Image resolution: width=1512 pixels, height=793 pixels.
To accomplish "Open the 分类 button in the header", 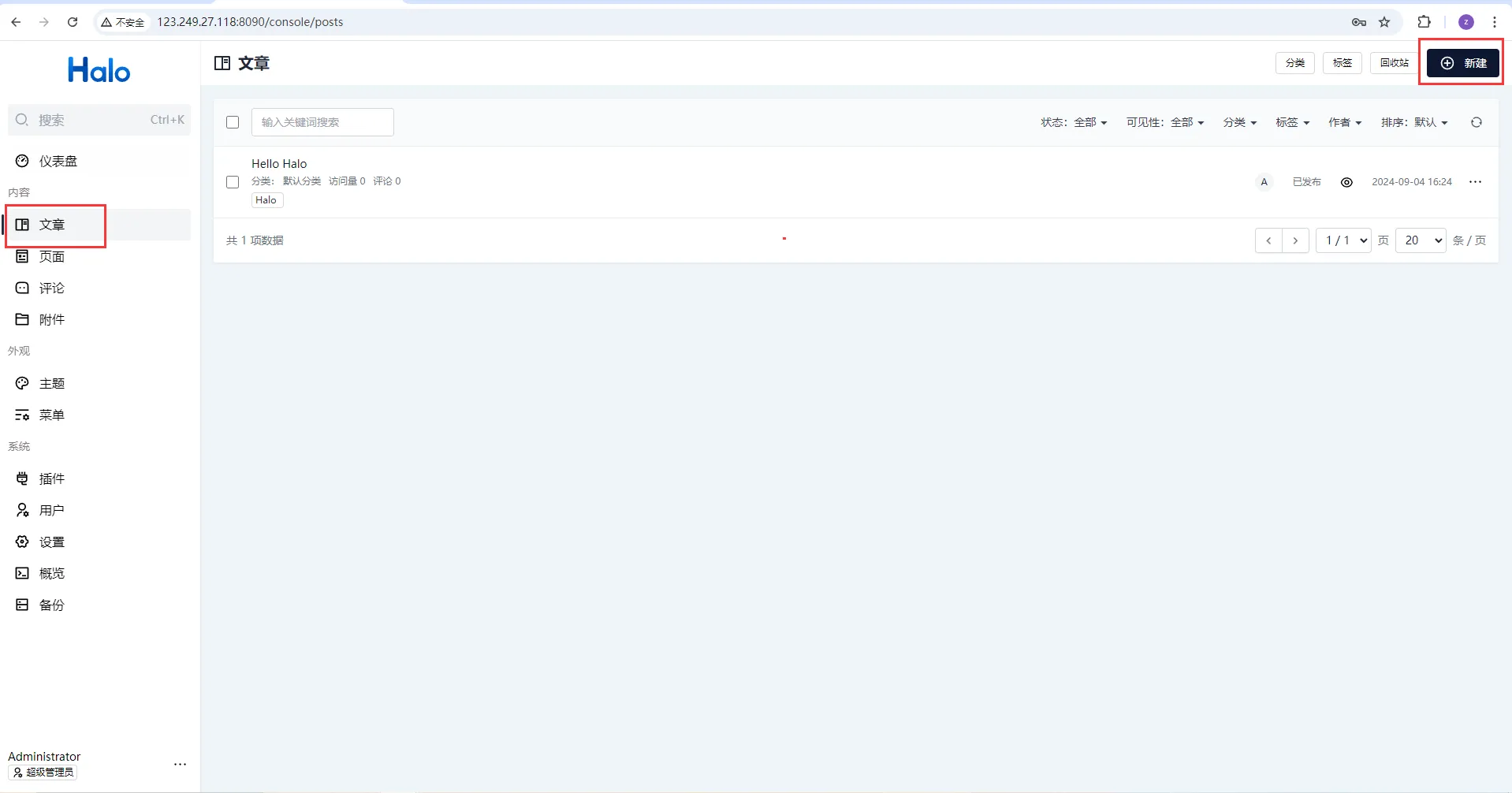I will pos(1295,63).
